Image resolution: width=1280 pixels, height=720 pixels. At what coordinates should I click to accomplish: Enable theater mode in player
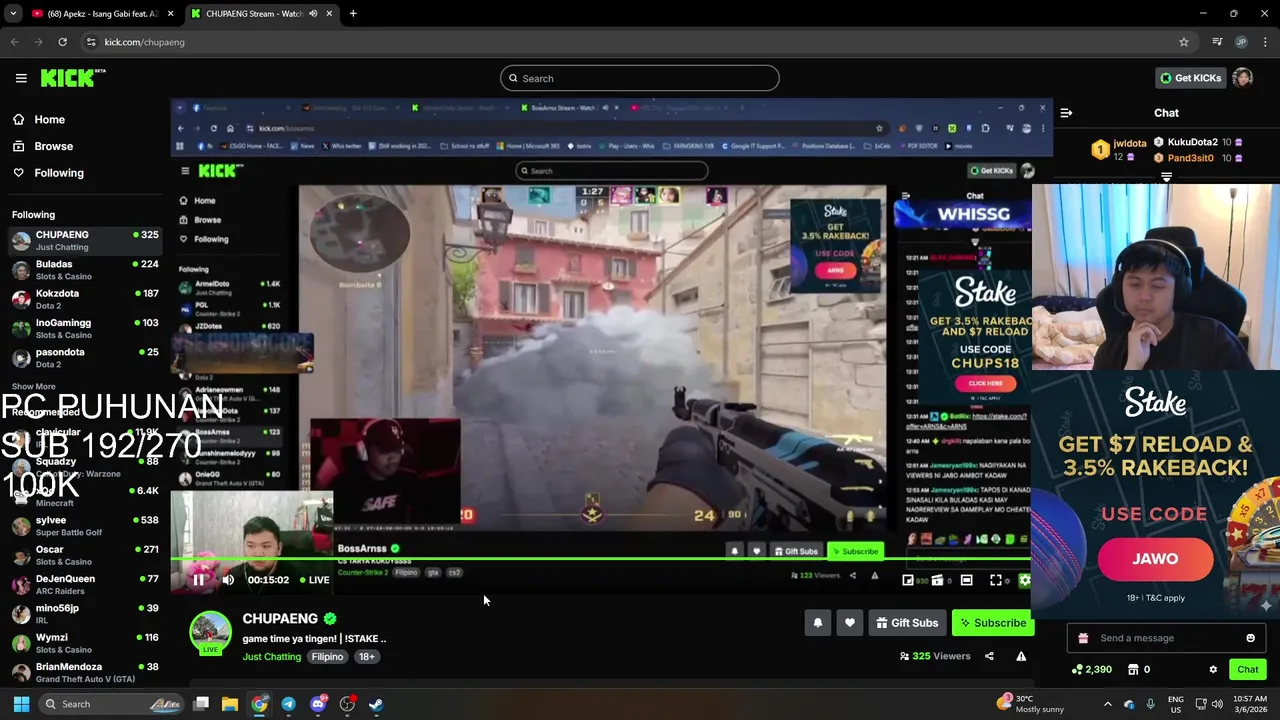(x=967, y=580)
